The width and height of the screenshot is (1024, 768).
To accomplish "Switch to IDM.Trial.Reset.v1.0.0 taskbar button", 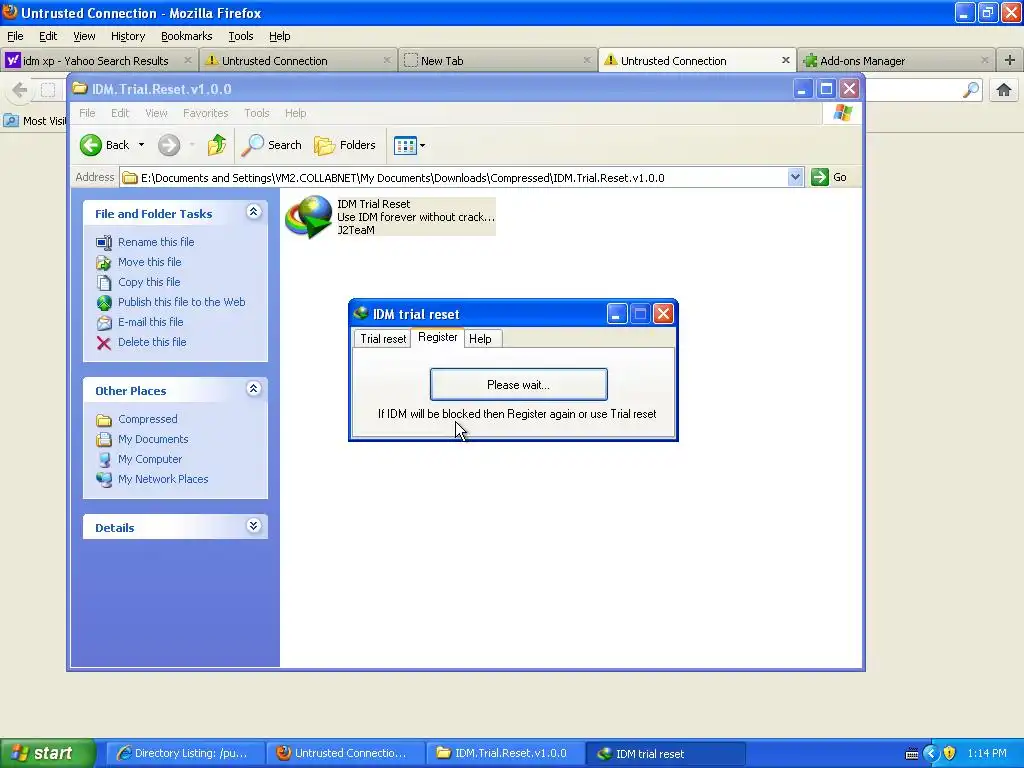I will pos(505,753).
